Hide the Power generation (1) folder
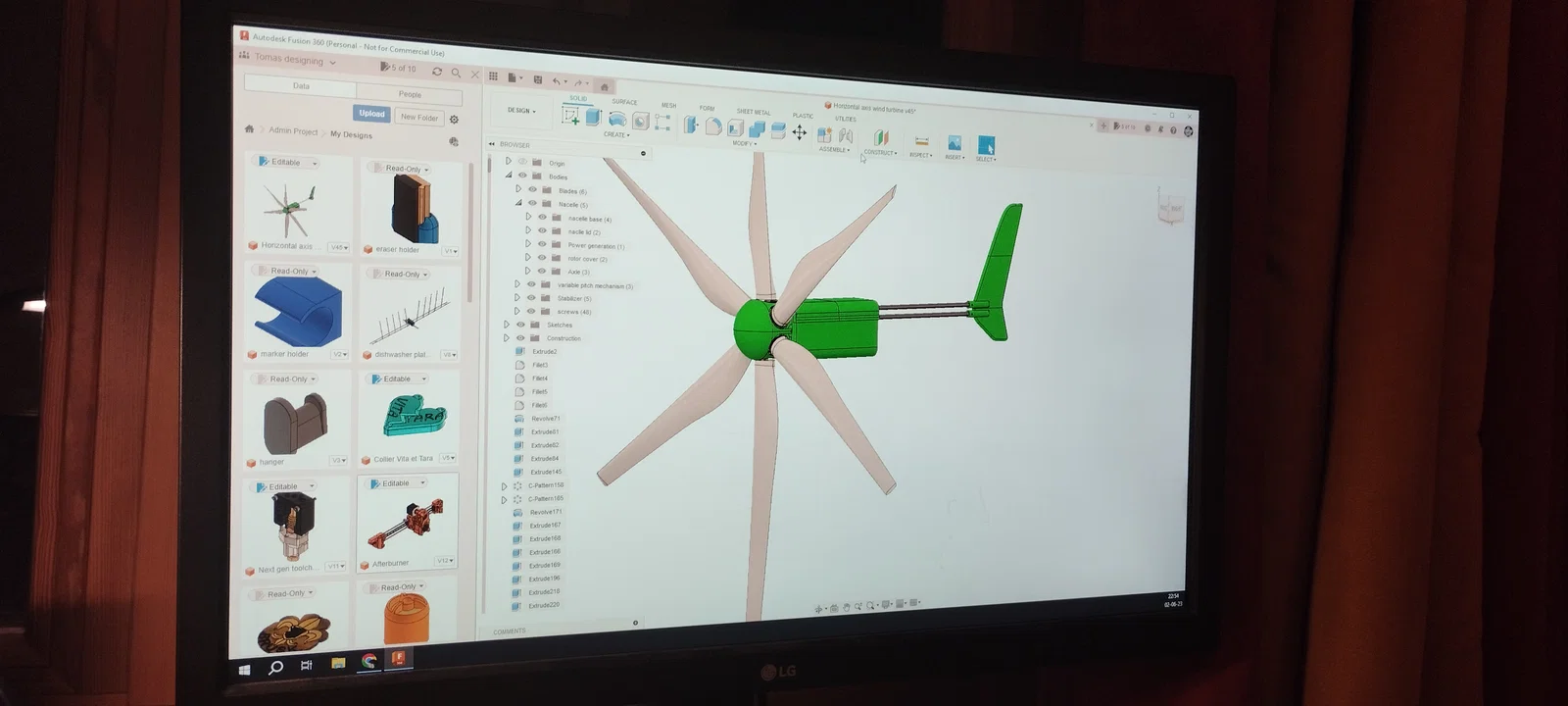Viewport: 1568px width, 706px height. pos(542,244)
